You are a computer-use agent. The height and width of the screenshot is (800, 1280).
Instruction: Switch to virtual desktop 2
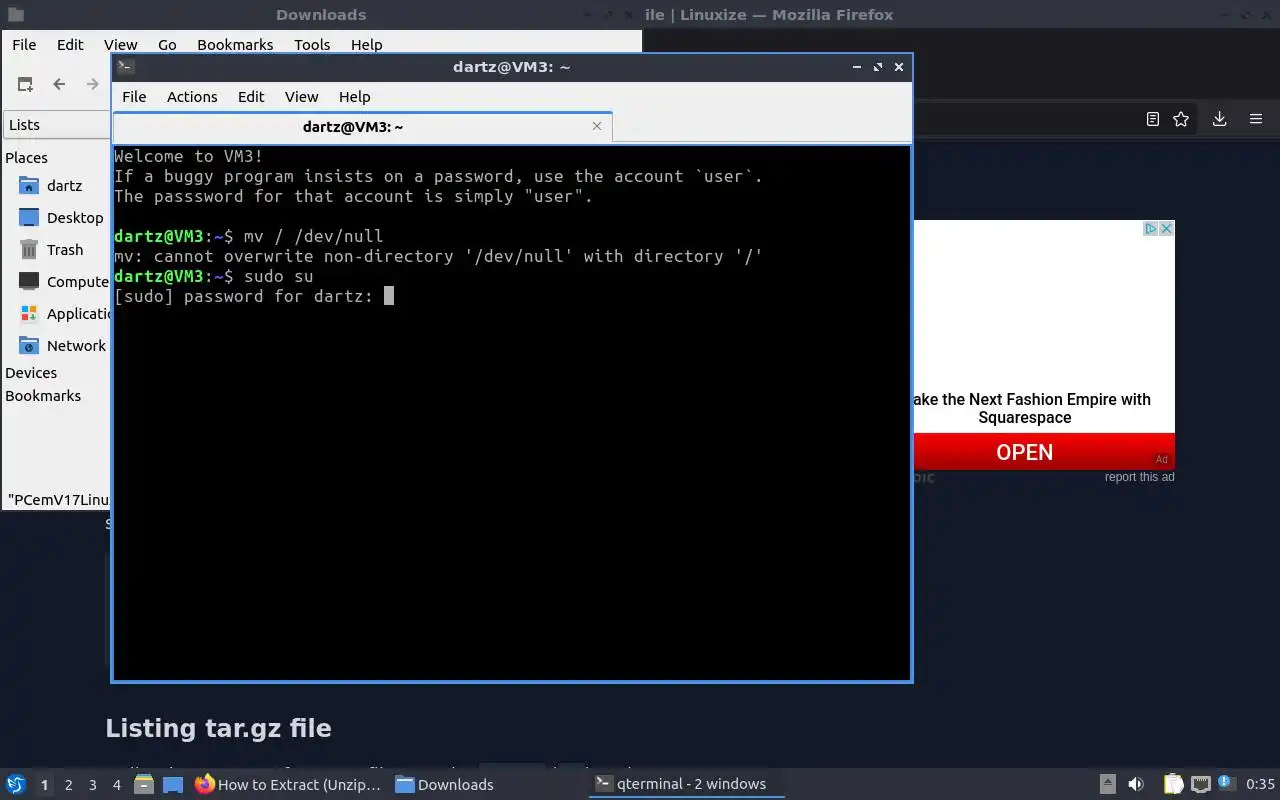68,785
